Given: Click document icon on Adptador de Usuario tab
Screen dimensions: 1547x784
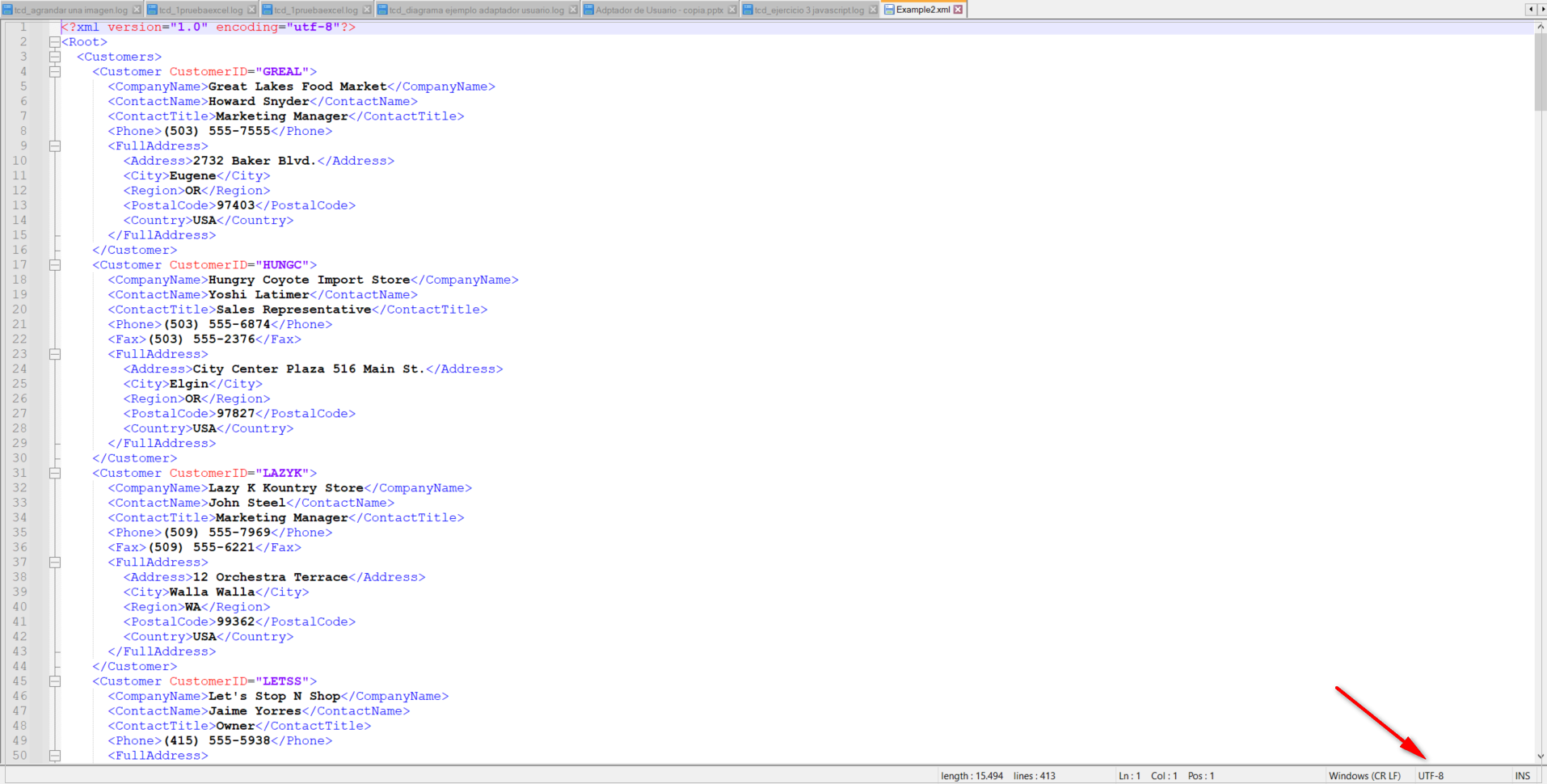Looking at the screenshot, I should coord(588,9).
